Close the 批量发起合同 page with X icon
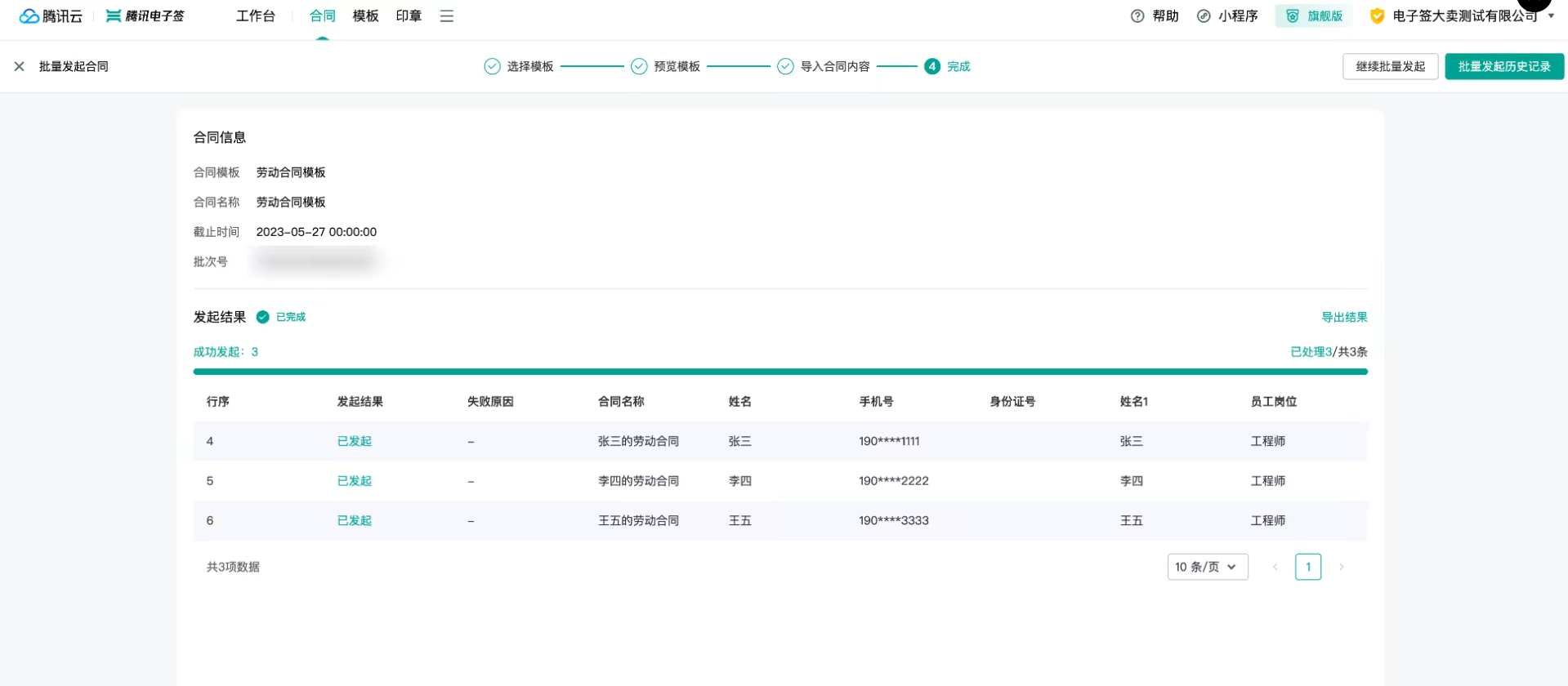This screenshot has height=686, width=1568. click(20, 66)
